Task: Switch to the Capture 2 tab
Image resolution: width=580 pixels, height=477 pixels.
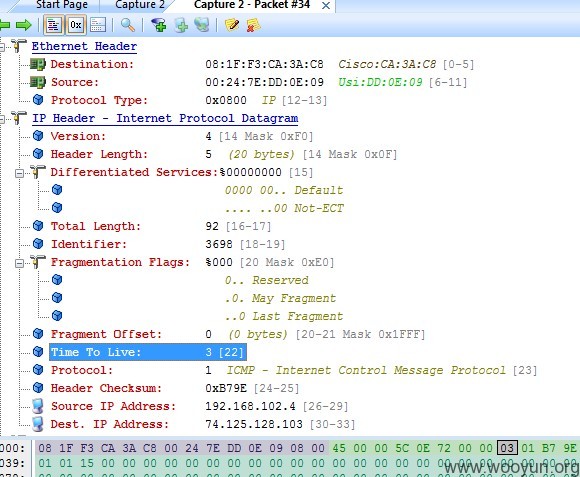Action: coord(139,5)
